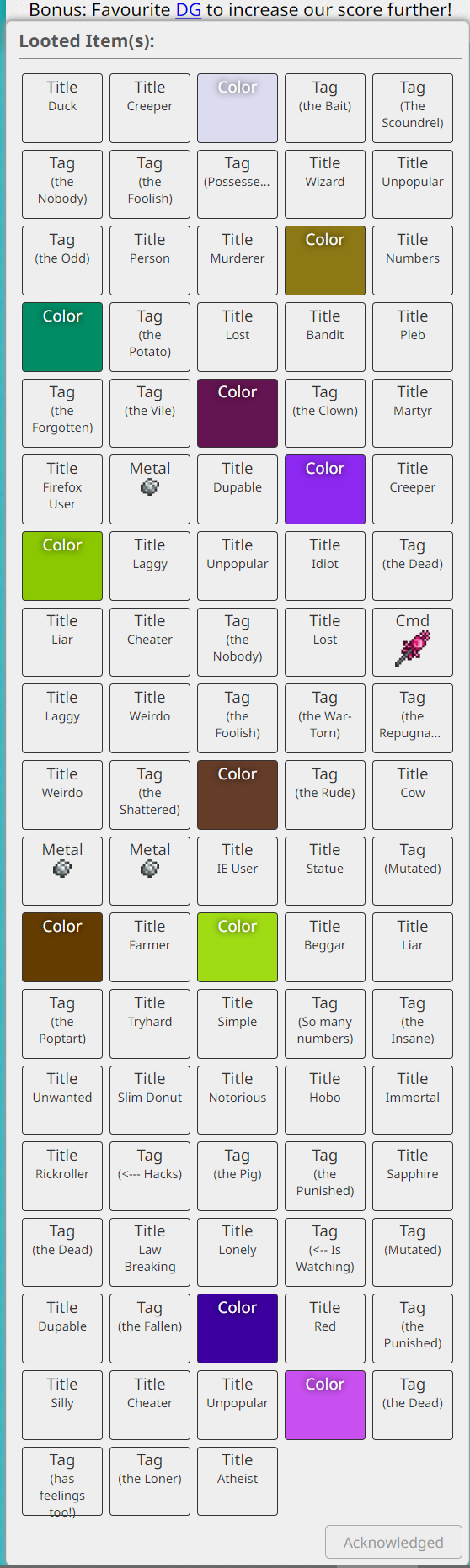Select the Metal item above the Color tile
470x1568 pixels.
point(62,871)
